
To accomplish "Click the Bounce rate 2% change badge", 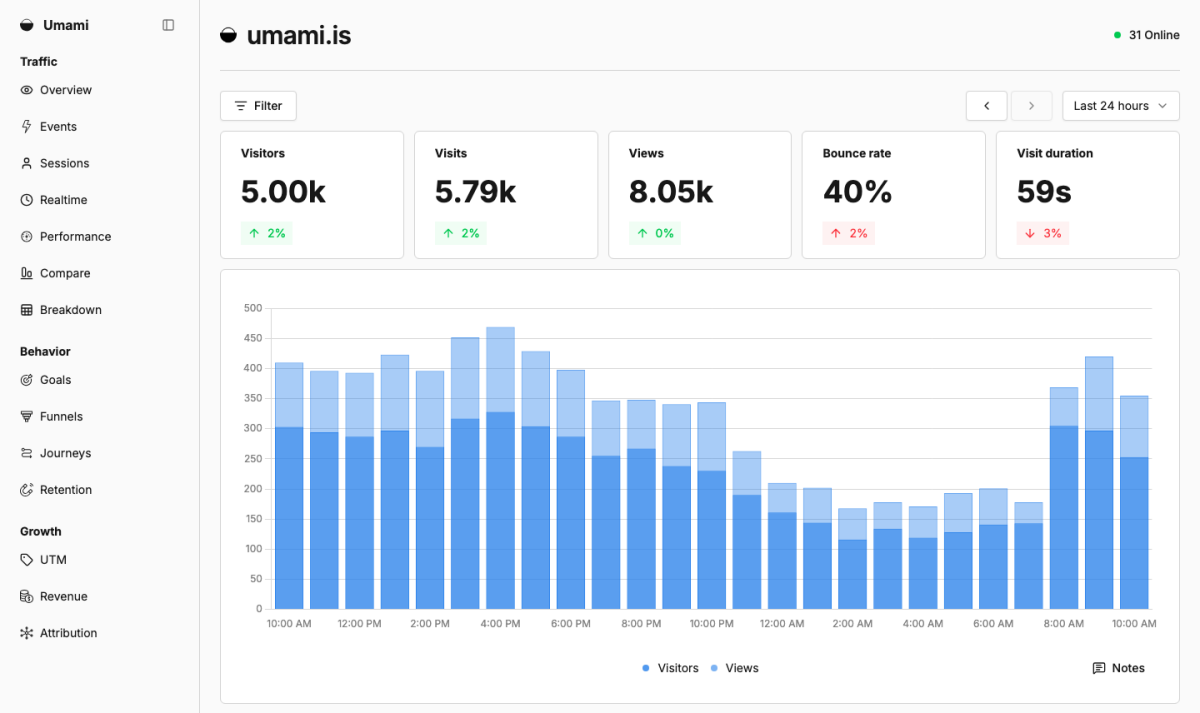I will point(848,233).
